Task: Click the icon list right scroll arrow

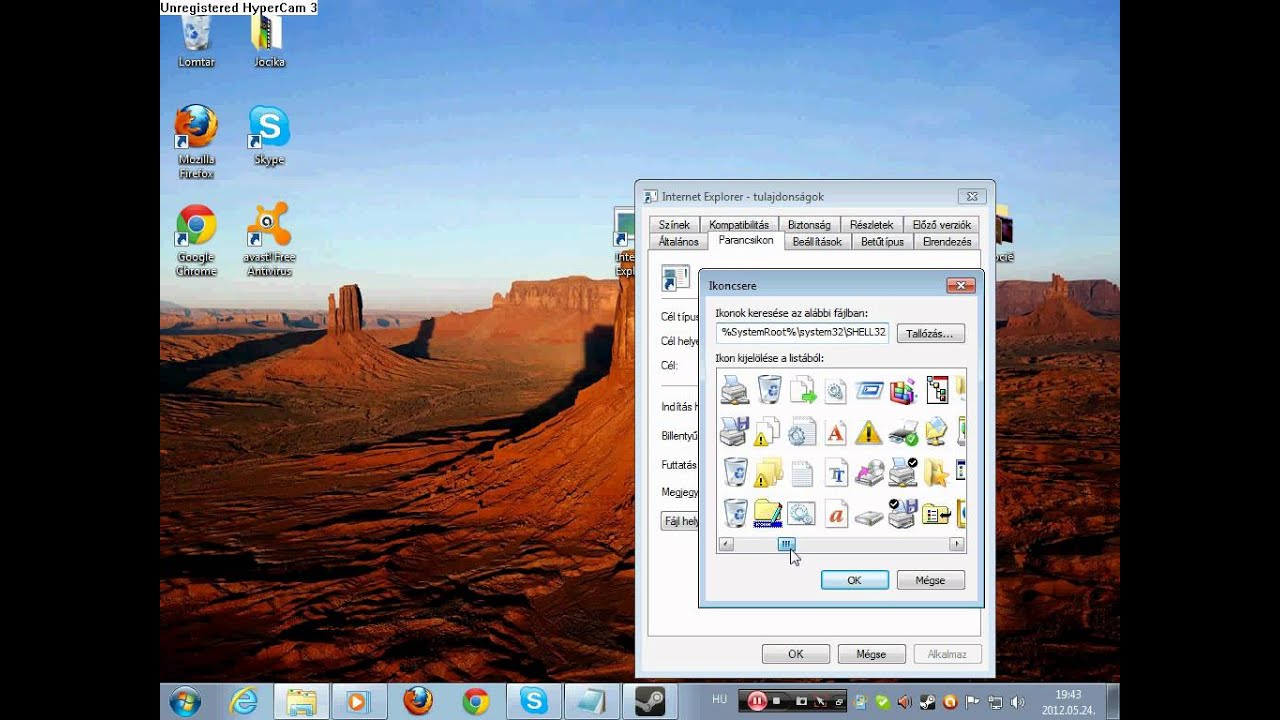Action: pyautogui.click(x=957, y=544)
